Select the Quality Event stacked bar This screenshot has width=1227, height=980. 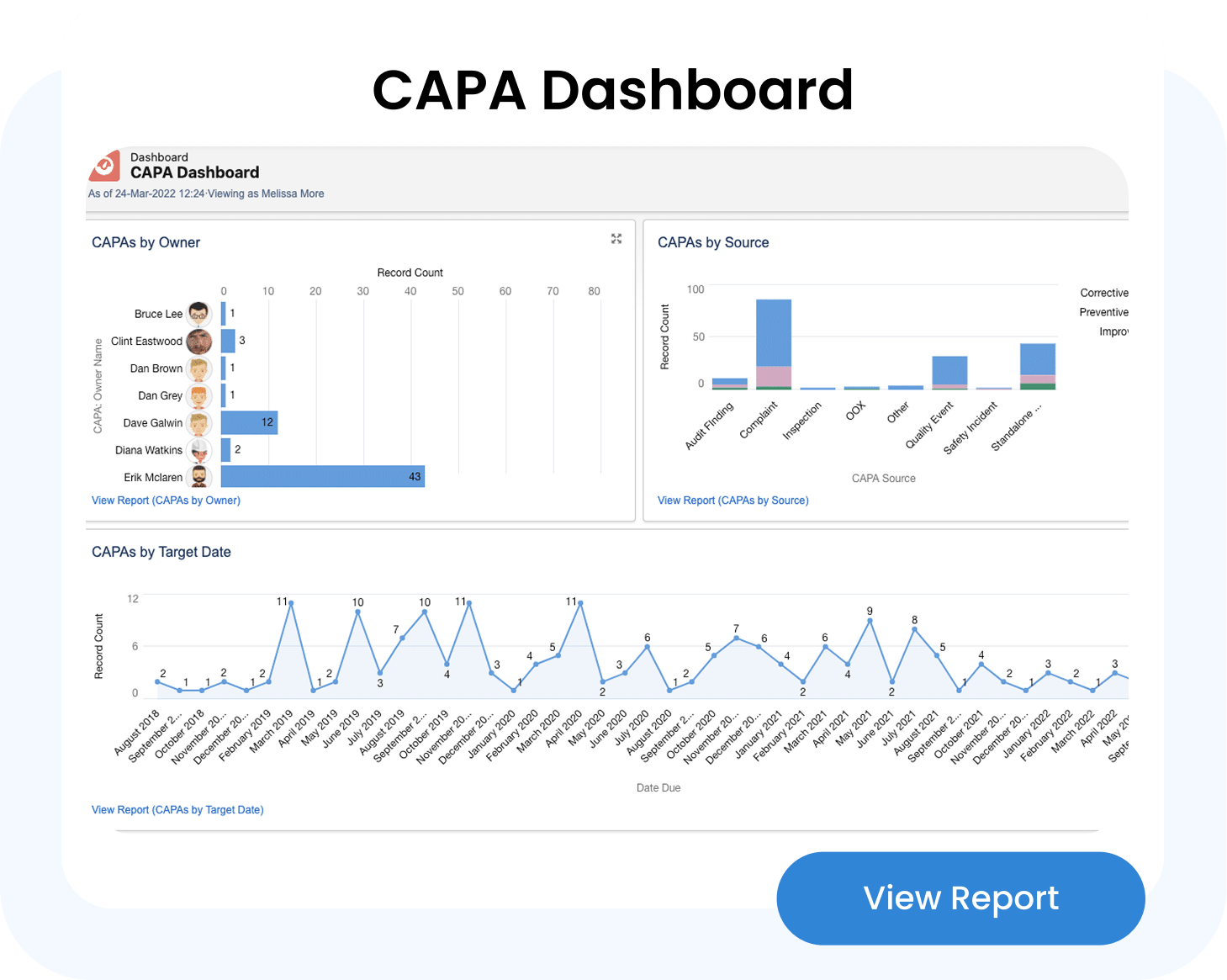point(949,372)
